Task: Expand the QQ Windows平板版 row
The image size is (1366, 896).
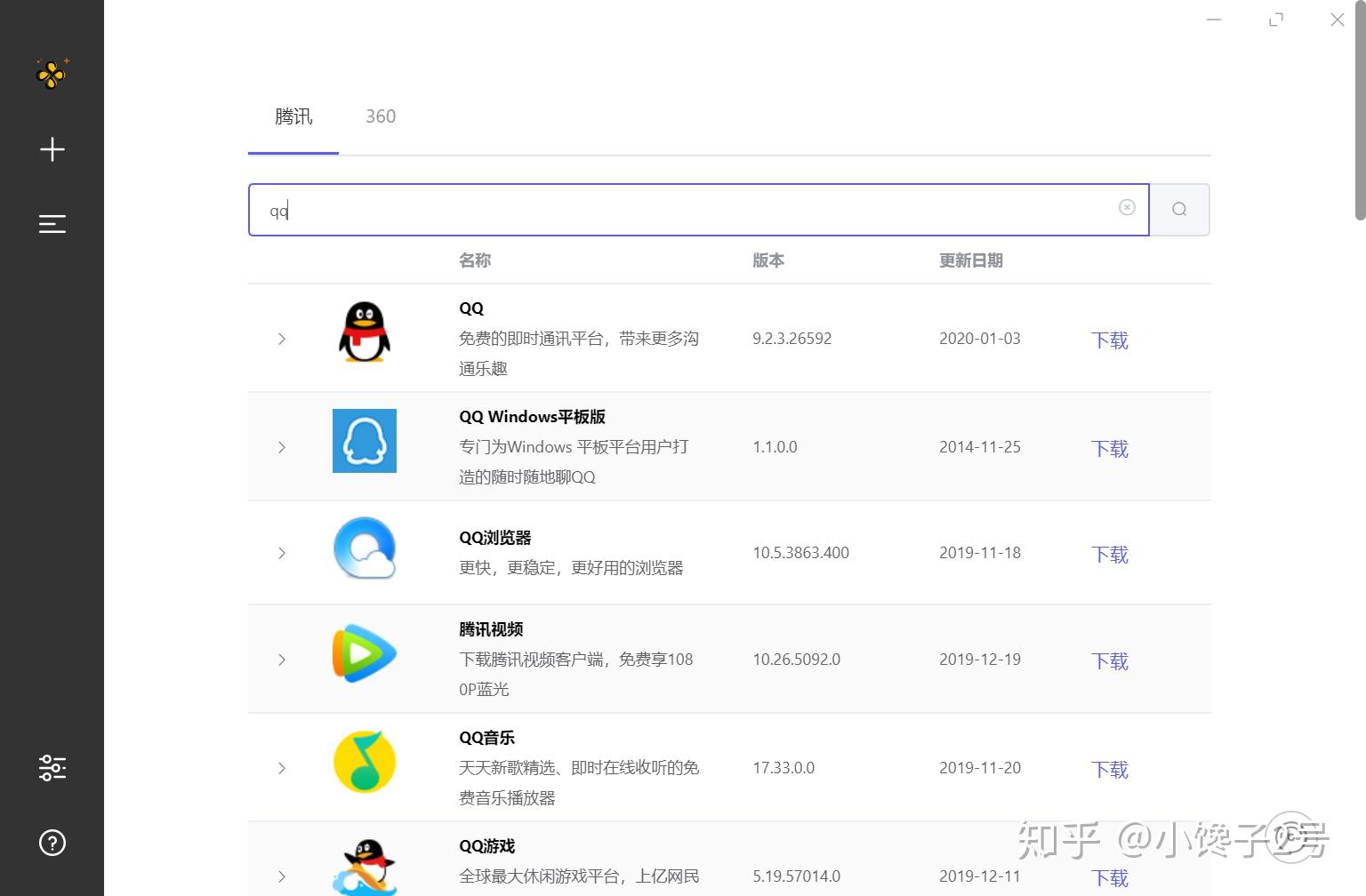Action: (x=282, y=447)
